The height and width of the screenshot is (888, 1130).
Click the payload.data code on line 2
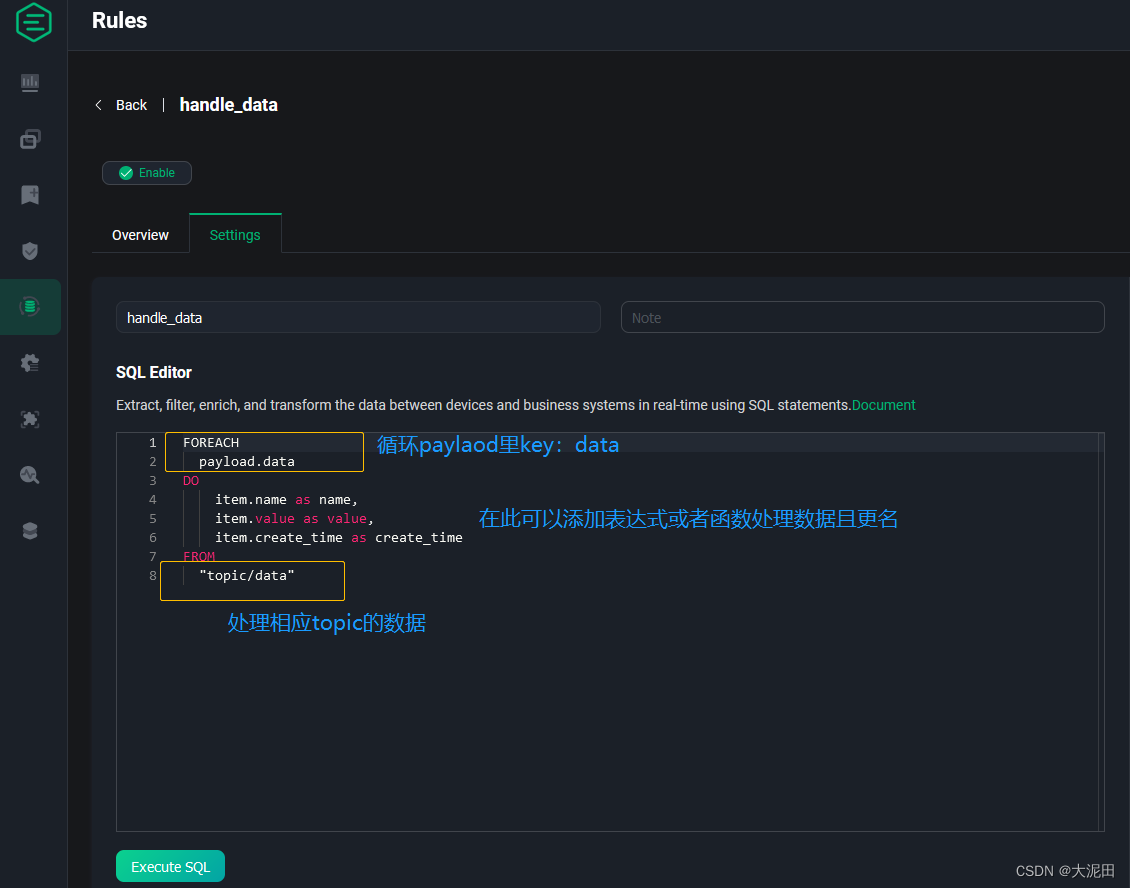[246, 461]
